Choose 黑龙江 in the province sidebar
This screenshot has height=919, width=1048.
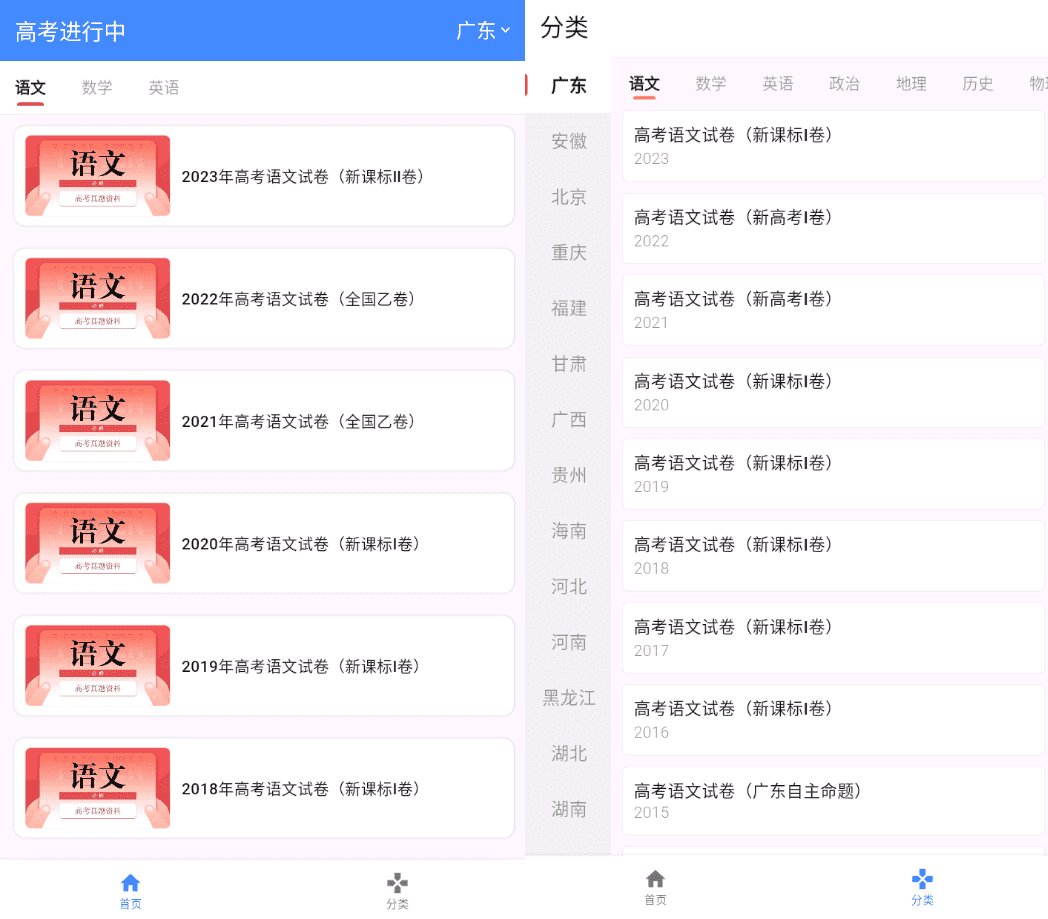tap(569, 698)
